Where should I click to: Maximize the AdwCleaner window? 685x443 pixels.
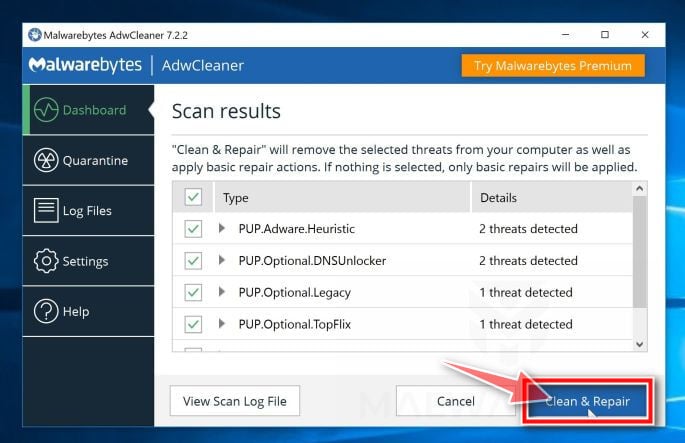[x=605, y=35]
